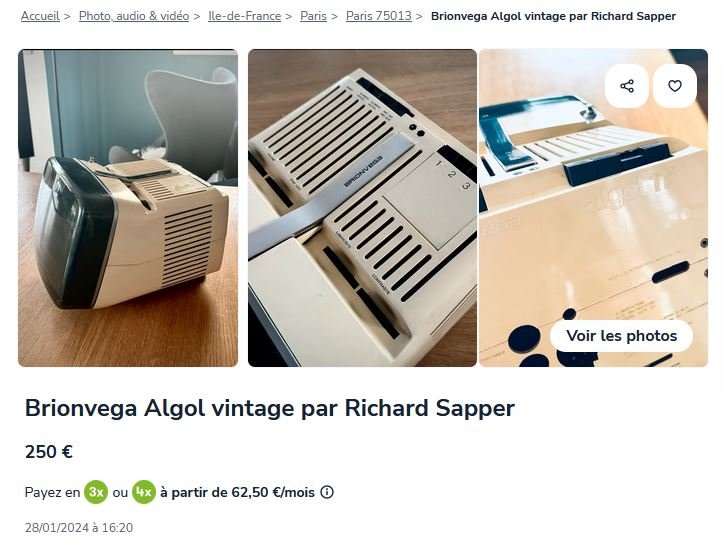
Task: Open the Ile-de-France breadcrumb
Action: 244,16
